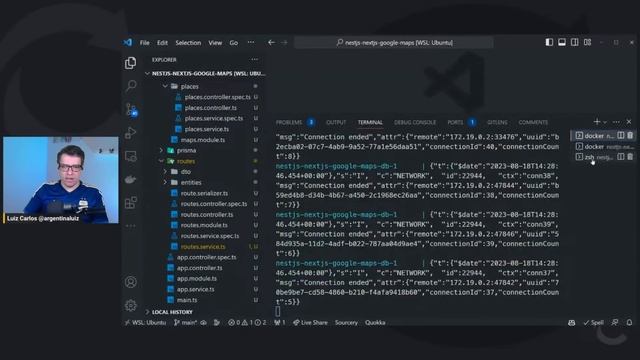Open the Extensions view

click(x=131, y=202)
